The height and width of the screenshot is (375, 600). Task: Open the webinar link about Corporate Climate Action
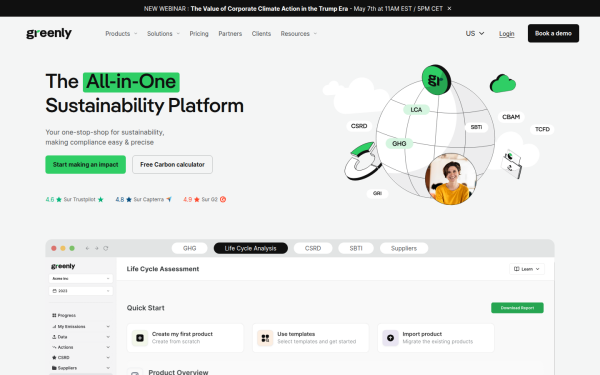point(269,8)
